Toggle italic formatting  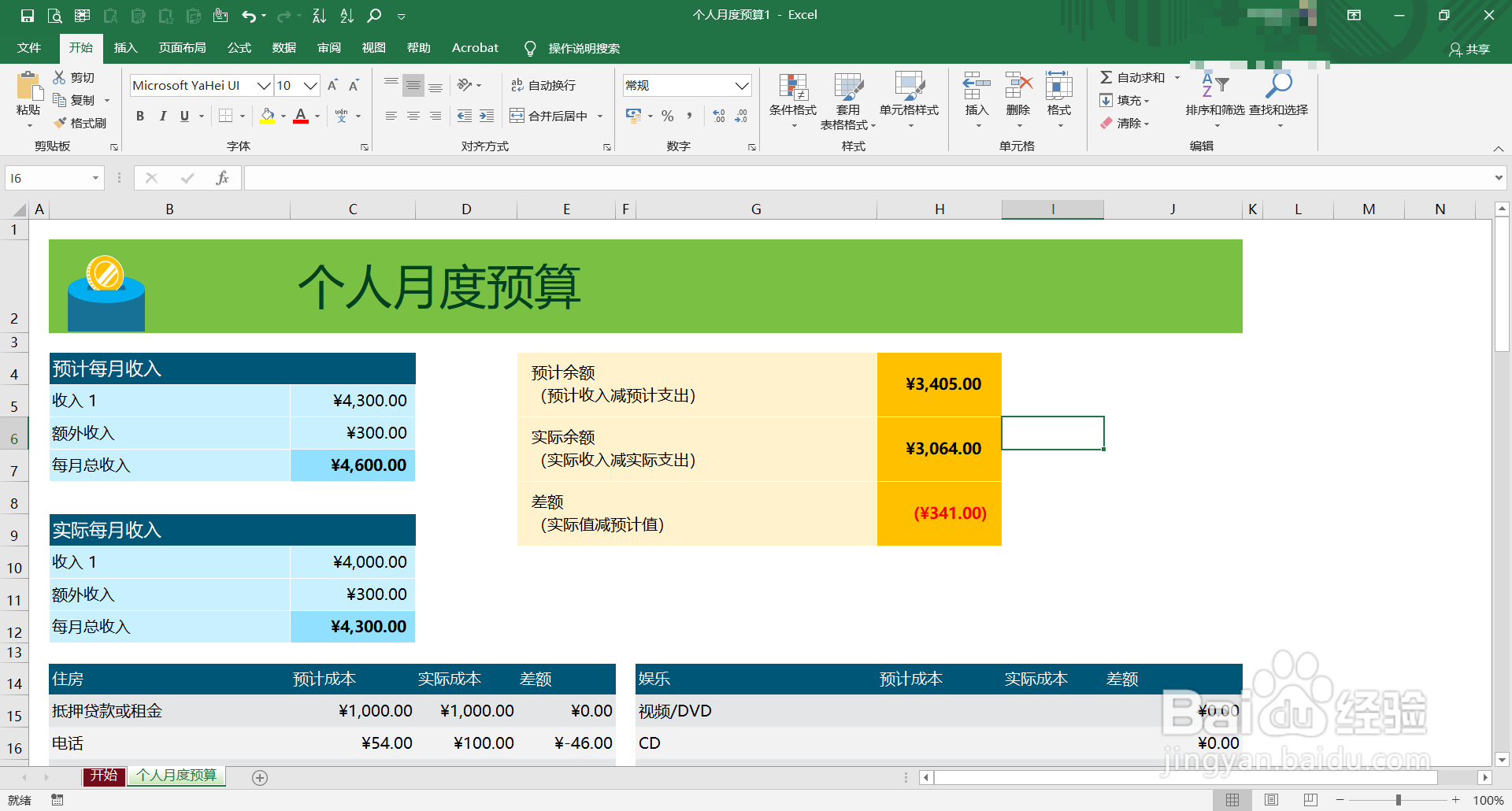tap(163, 116)
